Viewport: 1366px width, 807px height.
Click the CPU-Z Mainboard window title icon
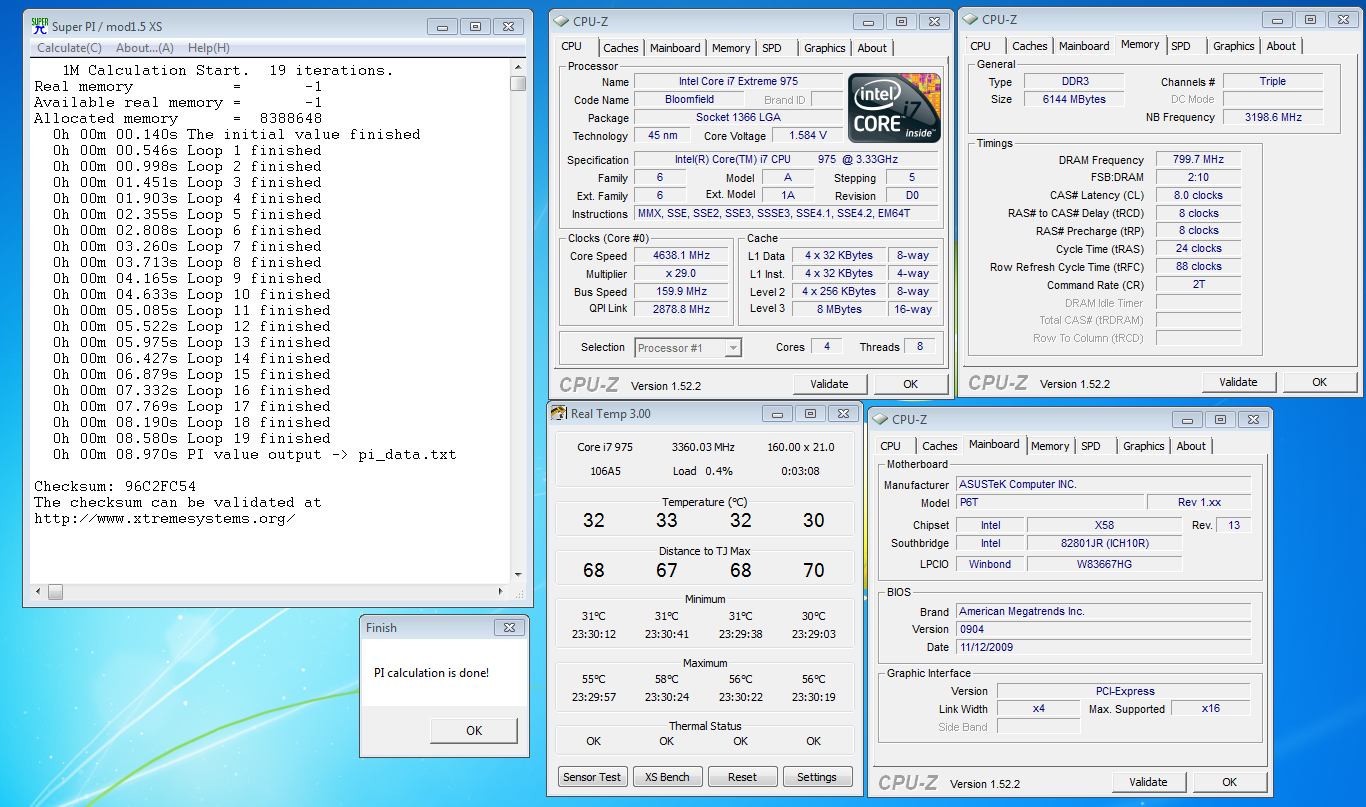click(x=881, y=419)
